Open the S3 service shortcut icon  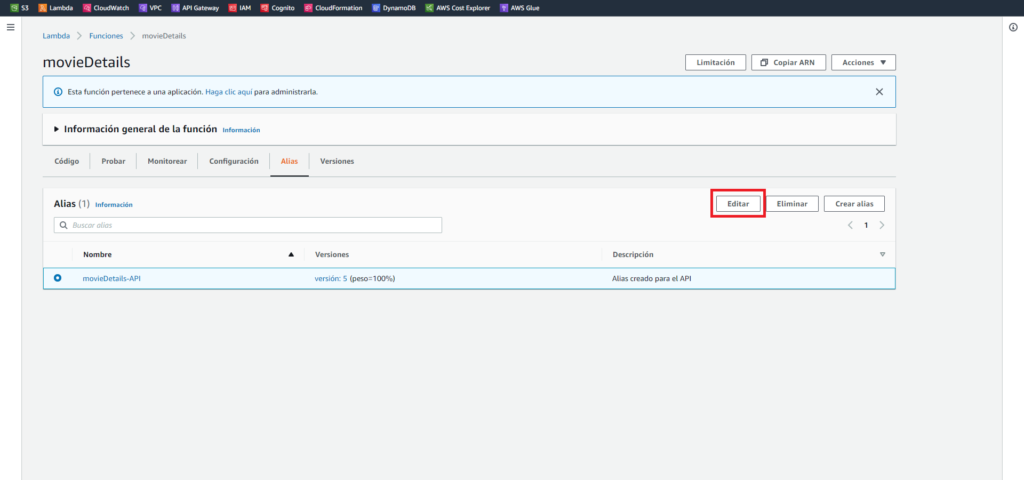(x=15, y=7)
